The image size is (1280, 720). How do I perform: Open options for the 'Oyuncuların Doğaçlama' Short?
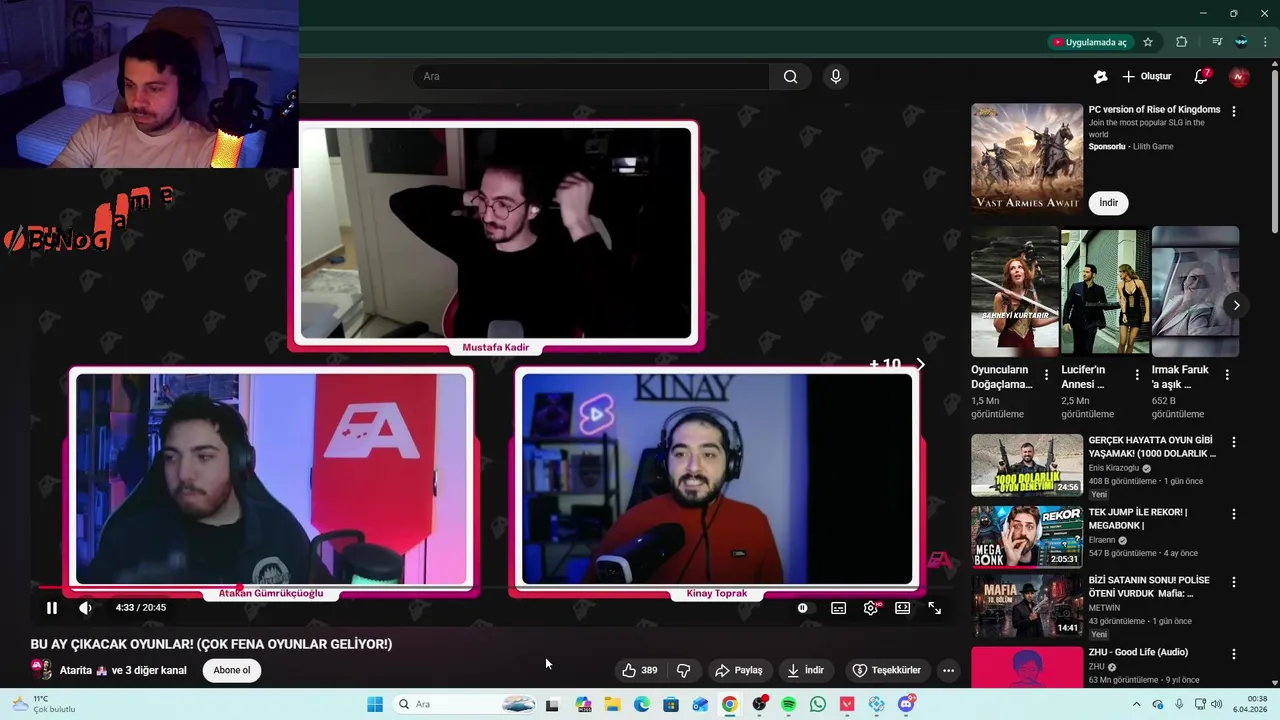click(x=1047, y=375)
